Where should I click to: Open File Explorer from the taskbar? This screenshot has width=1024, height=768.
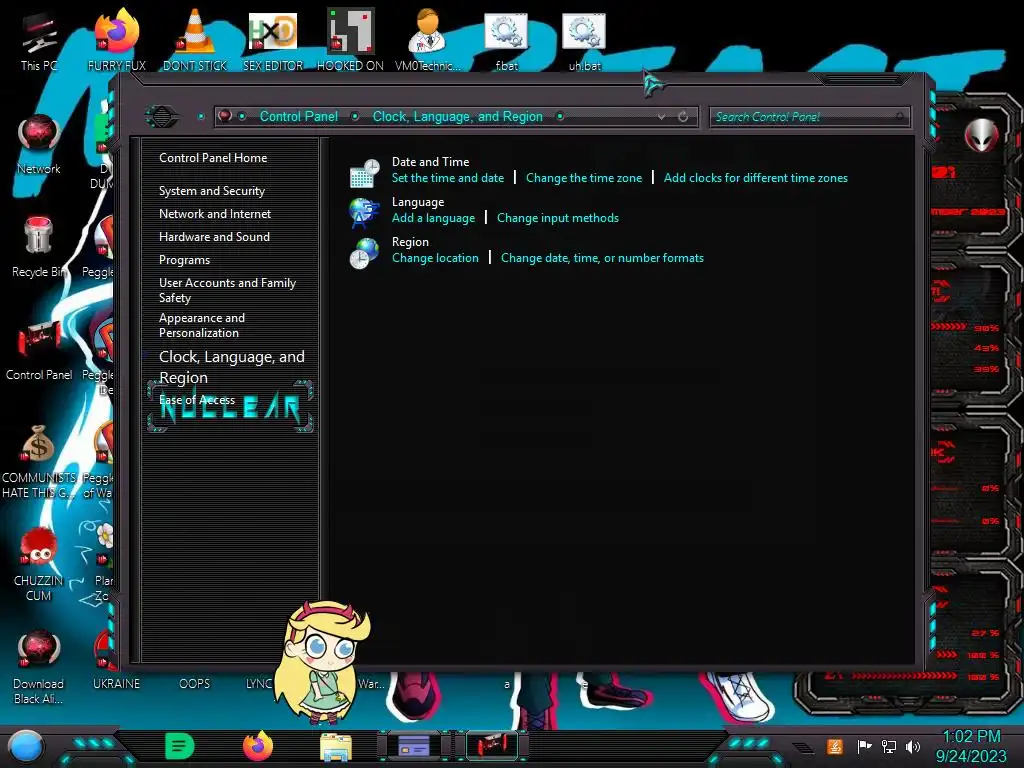coord(336,747)
